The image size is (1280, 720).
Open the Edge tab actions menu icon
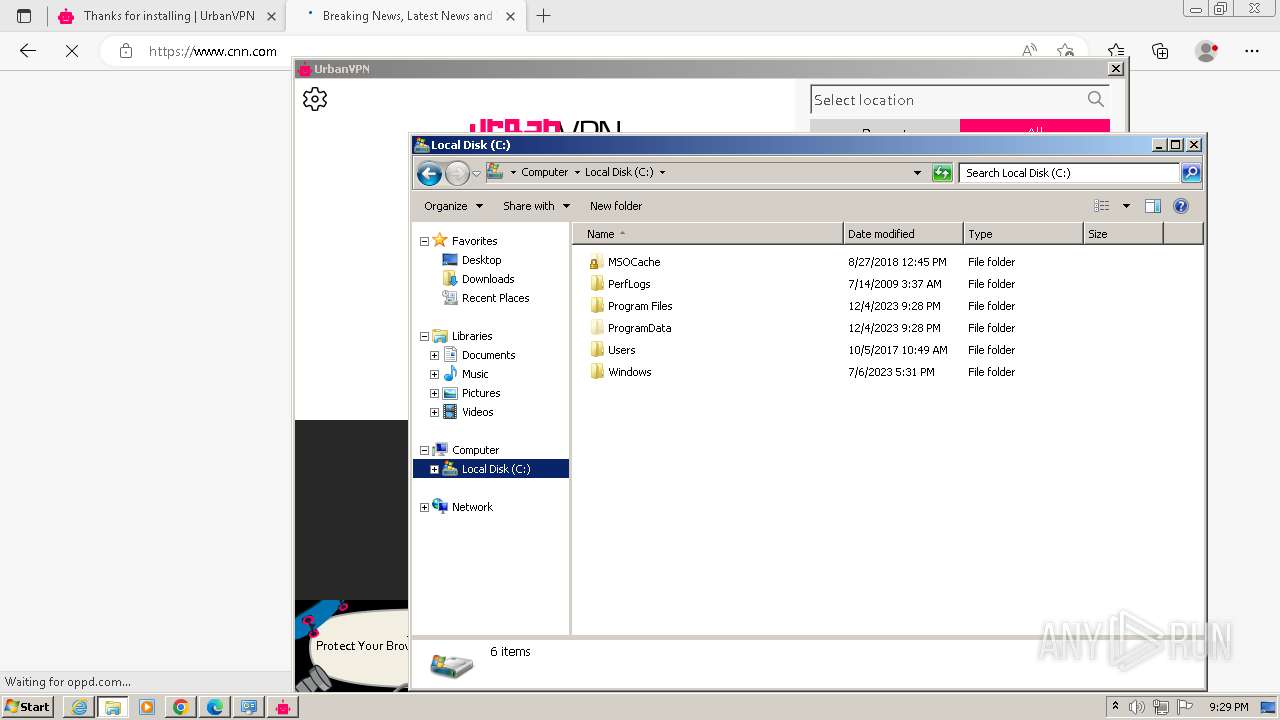click(24, 16)
